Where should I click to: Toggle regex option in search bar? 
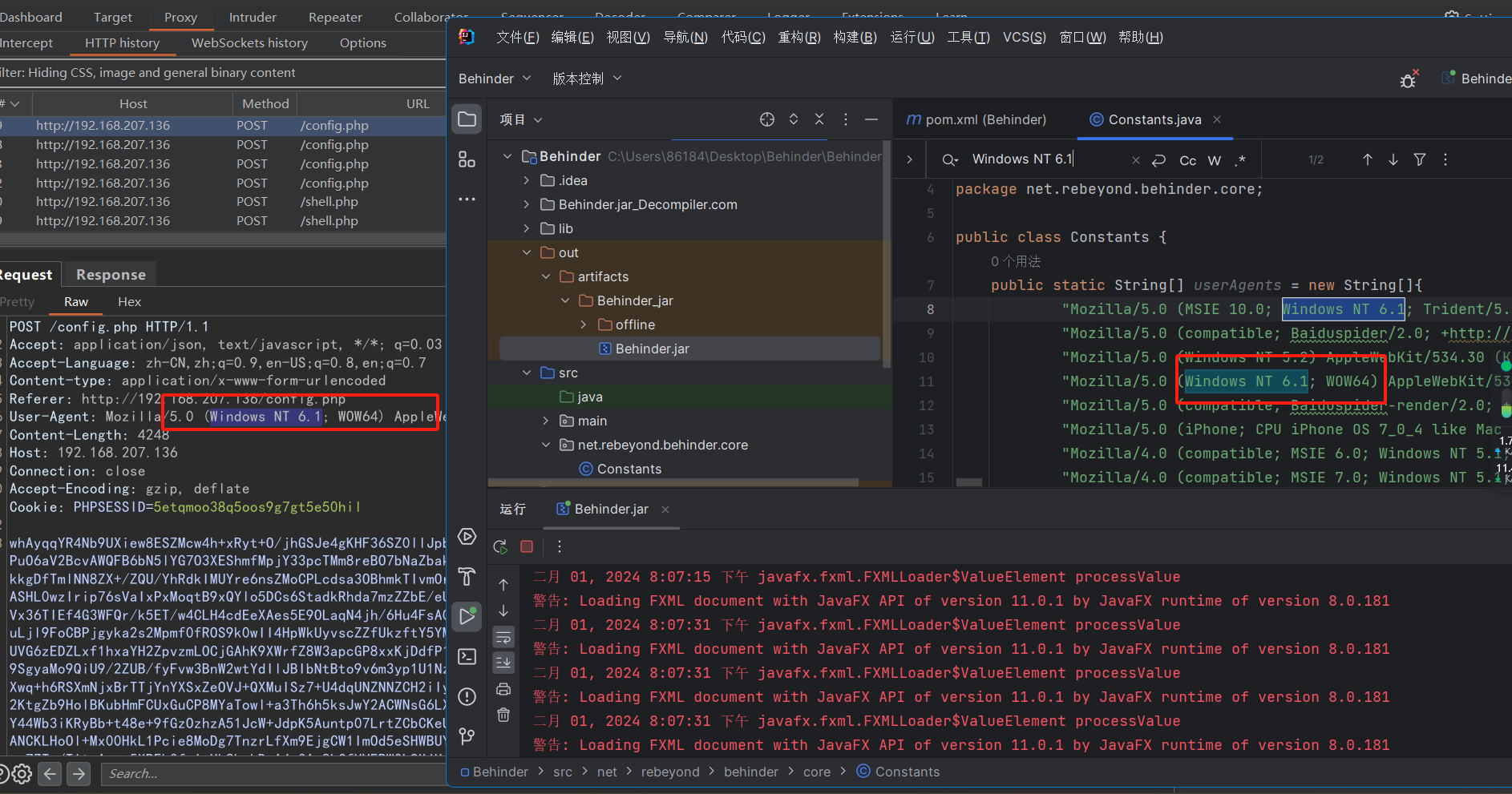1240,160
